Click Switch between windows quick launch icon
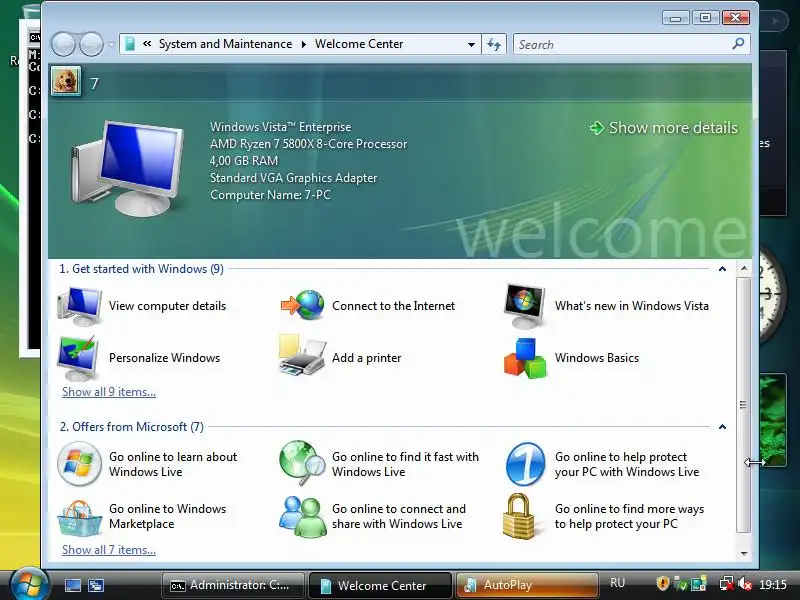Image resolution: width=800 pixels, height=600 pixels. (x=95, y=585)
